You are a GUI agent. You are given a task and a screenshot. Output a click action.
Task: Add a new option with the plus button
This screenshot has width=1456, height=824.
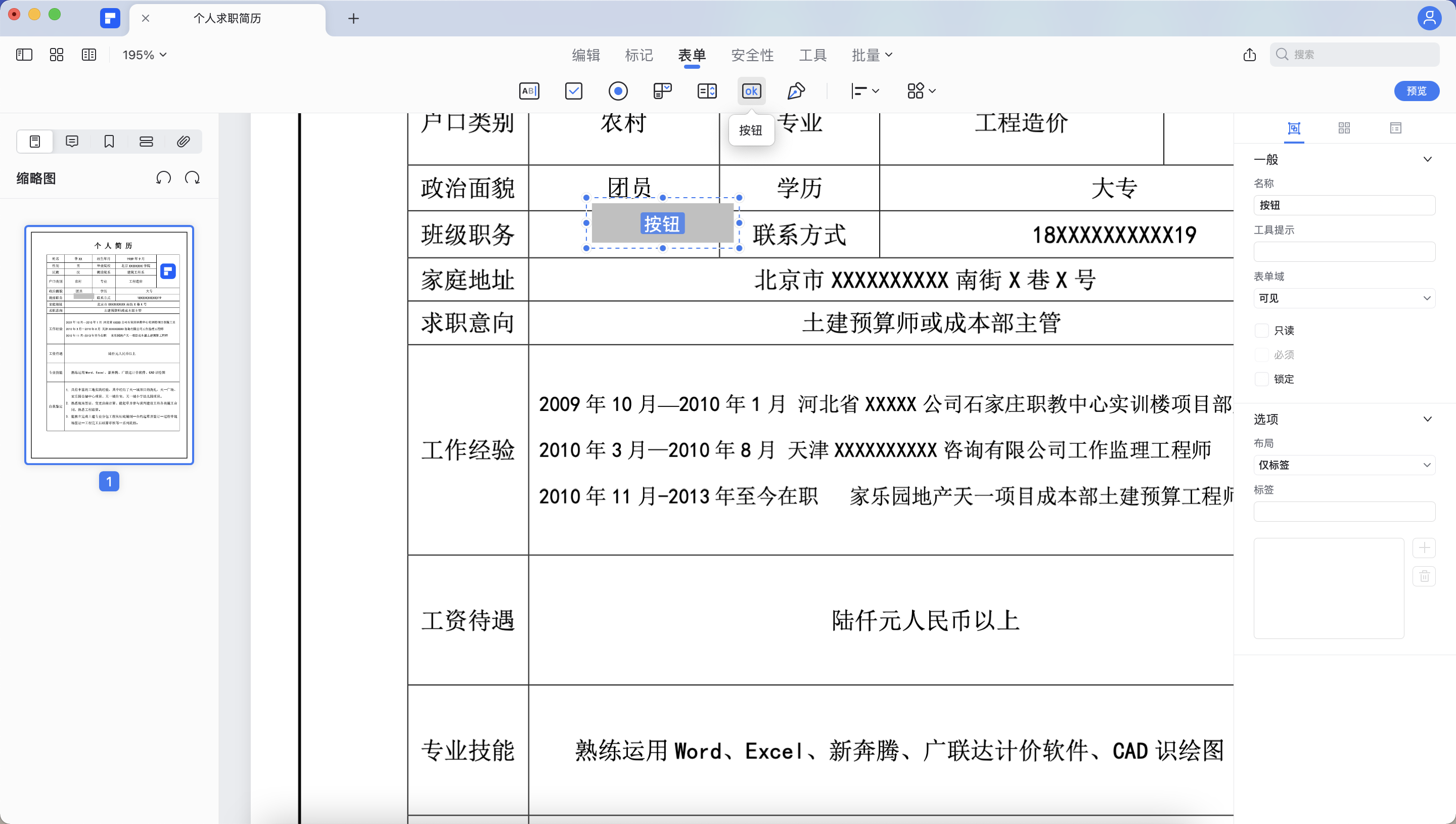1426,547
